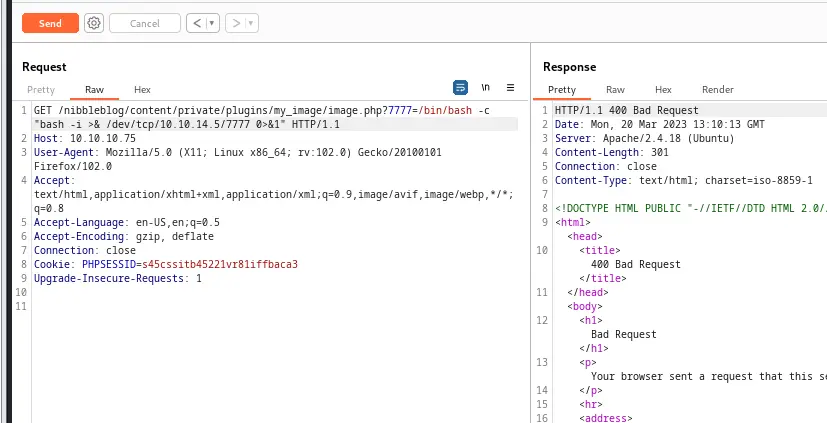Click the Request panel heading

(x=44, y=67)
